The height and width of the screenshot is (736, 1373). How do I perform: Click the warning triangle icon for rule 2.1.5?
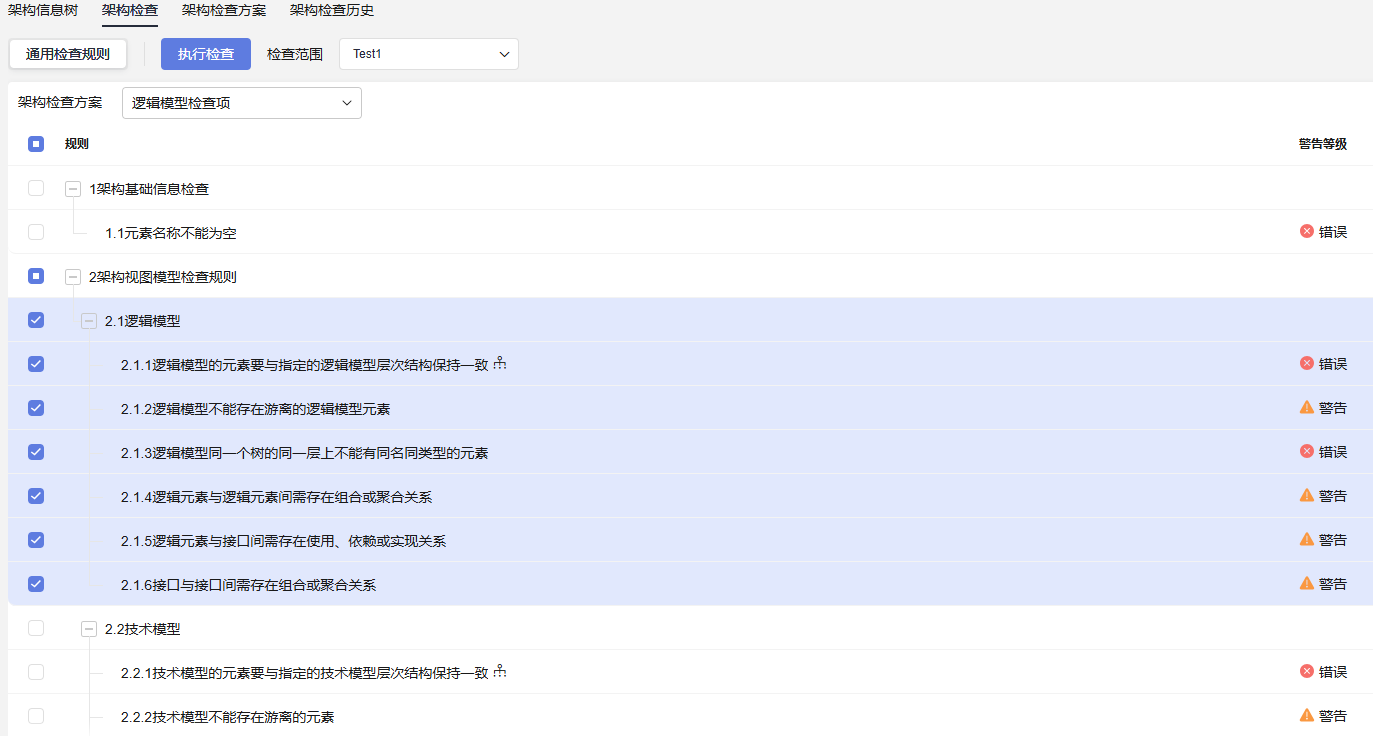1306,539
